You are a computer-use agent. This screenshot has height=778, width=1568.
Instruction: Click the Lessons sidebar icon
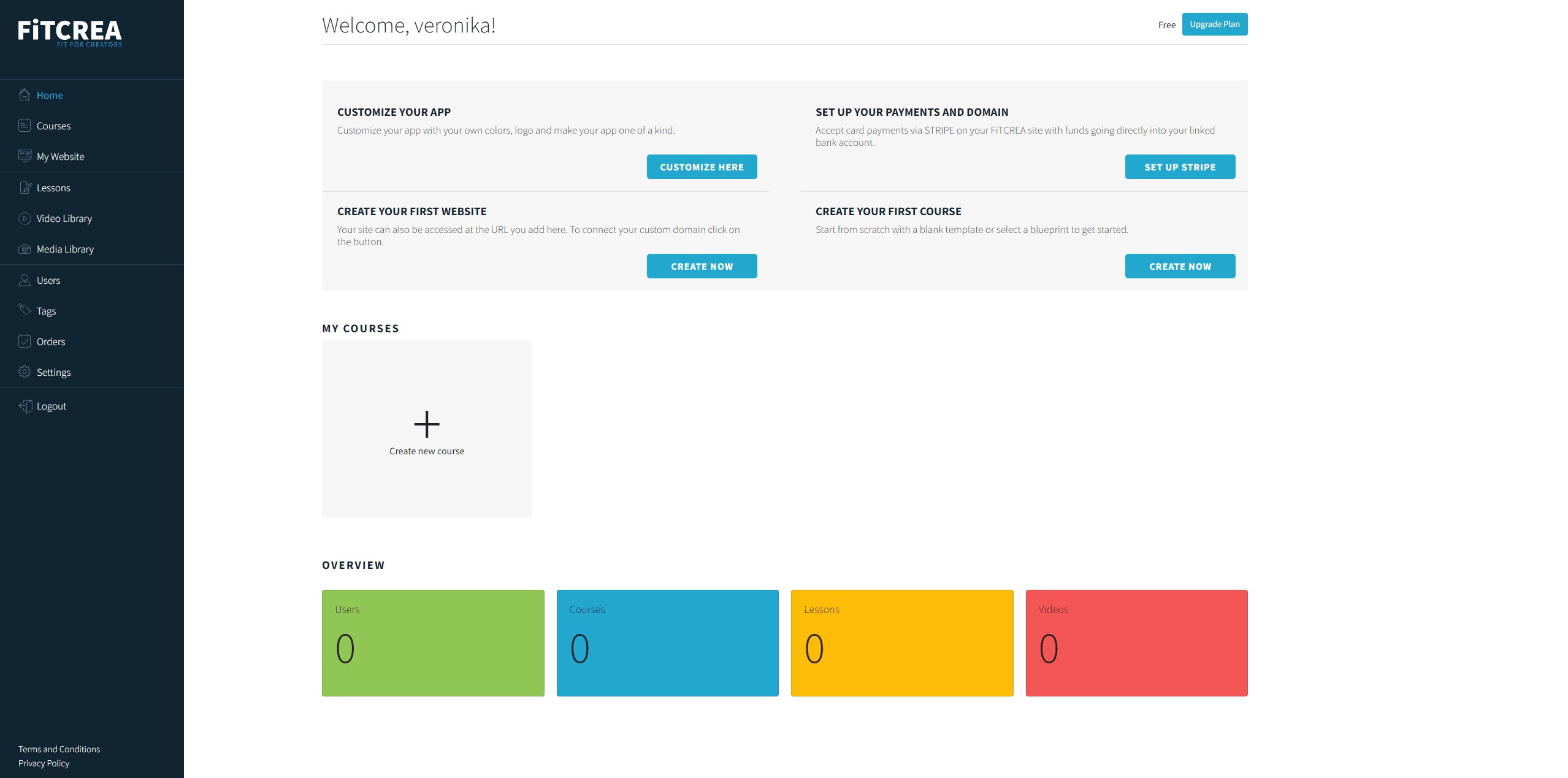click(x=25, y=187)
